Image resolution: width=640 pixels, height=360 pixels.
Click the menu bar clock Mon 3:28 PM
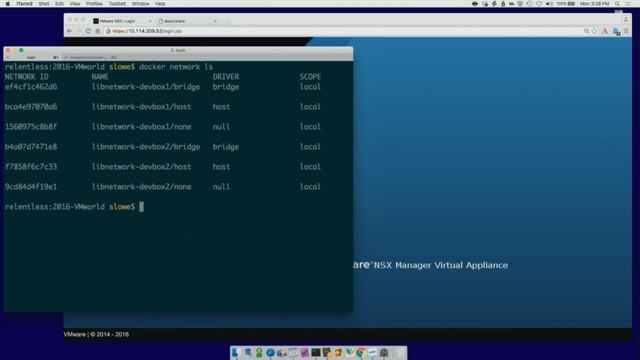point(595,4)
